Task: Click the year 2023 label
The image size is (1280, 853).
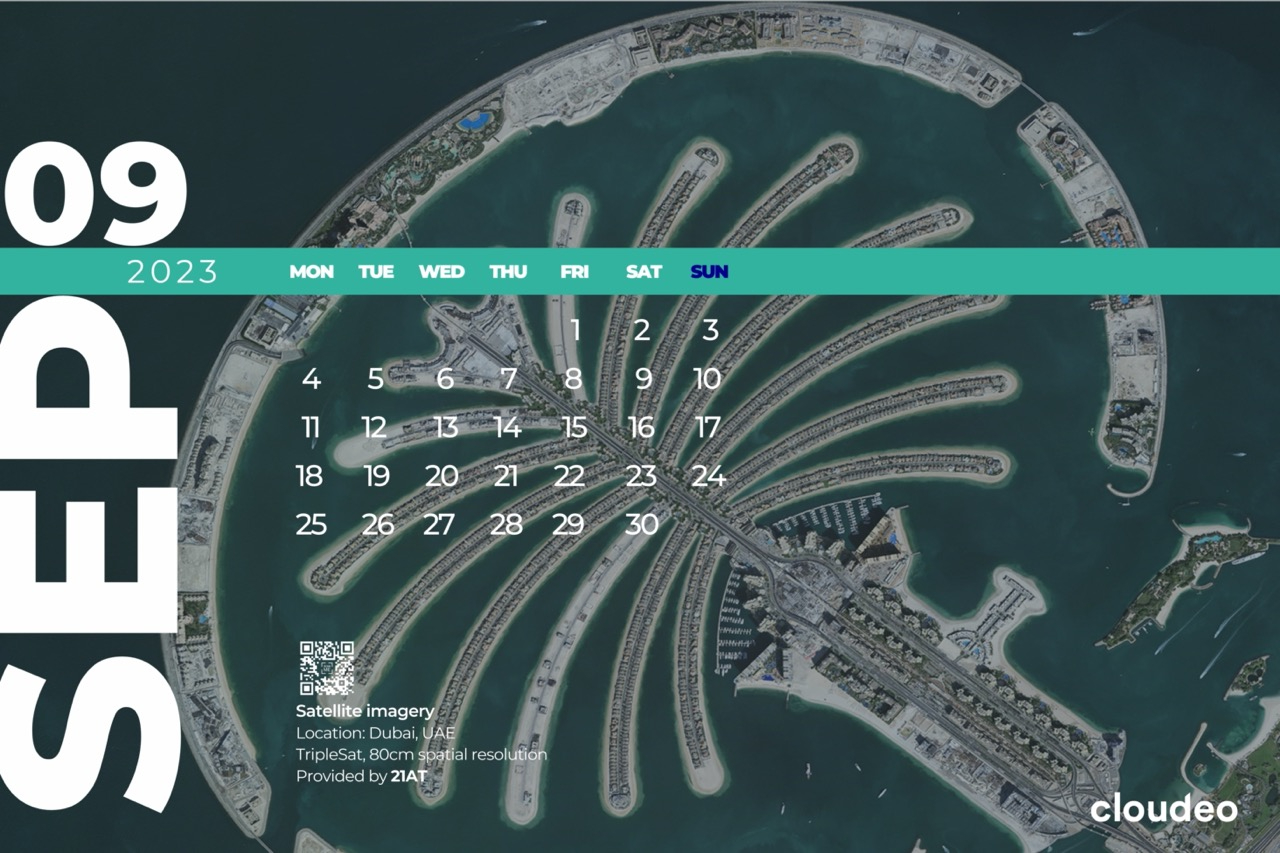Action: [172, 272]
